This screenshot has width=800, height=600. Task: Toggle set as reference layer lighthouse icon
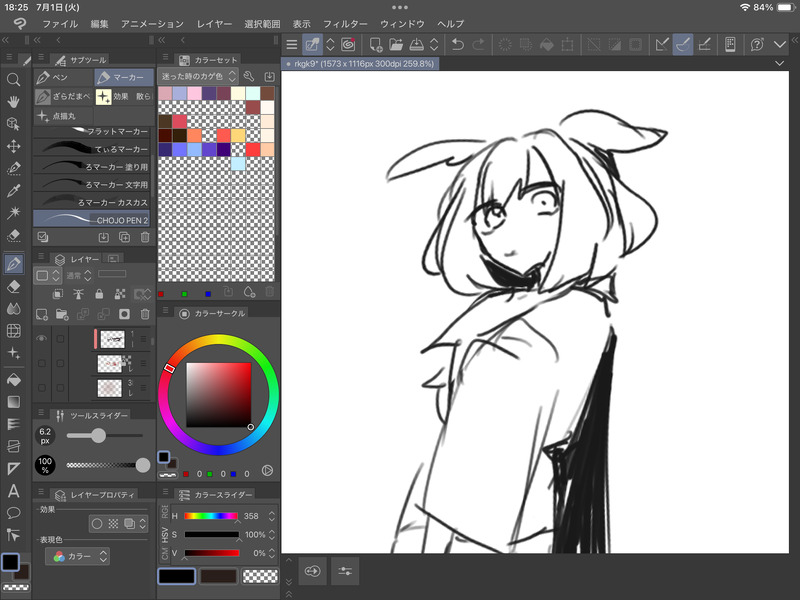pyautogui.click(x=79, y=294)
